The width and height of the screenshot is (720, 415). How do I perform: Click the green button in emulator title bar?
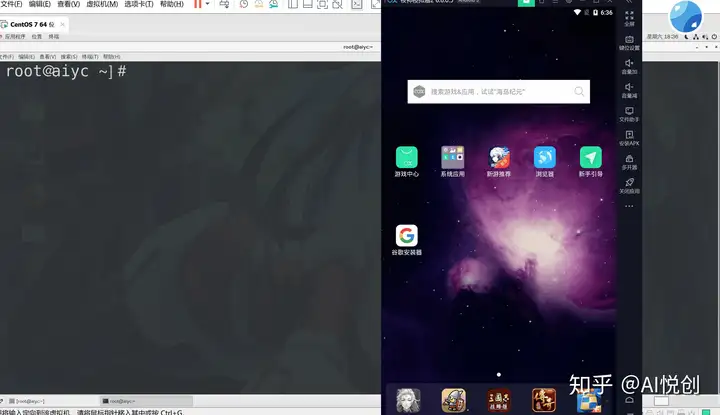(x=526, y=2)
